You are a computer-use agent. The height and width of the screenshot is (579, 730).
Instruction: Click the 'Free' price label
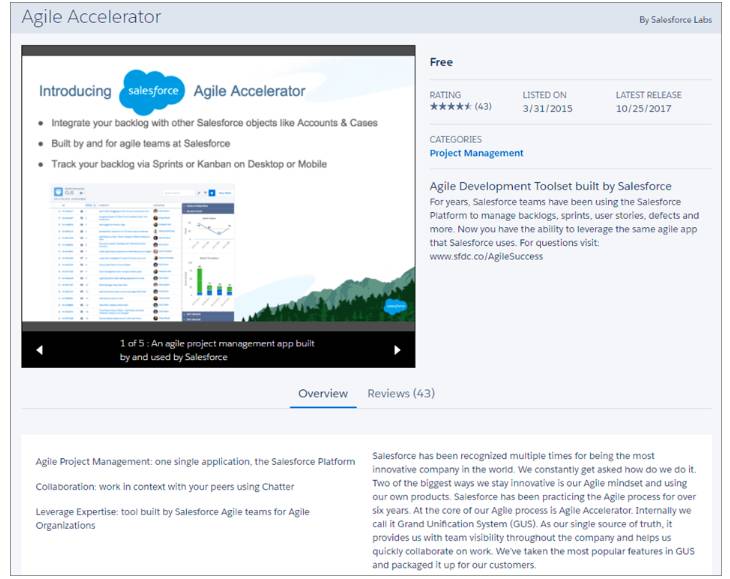(x=441, y=62)
